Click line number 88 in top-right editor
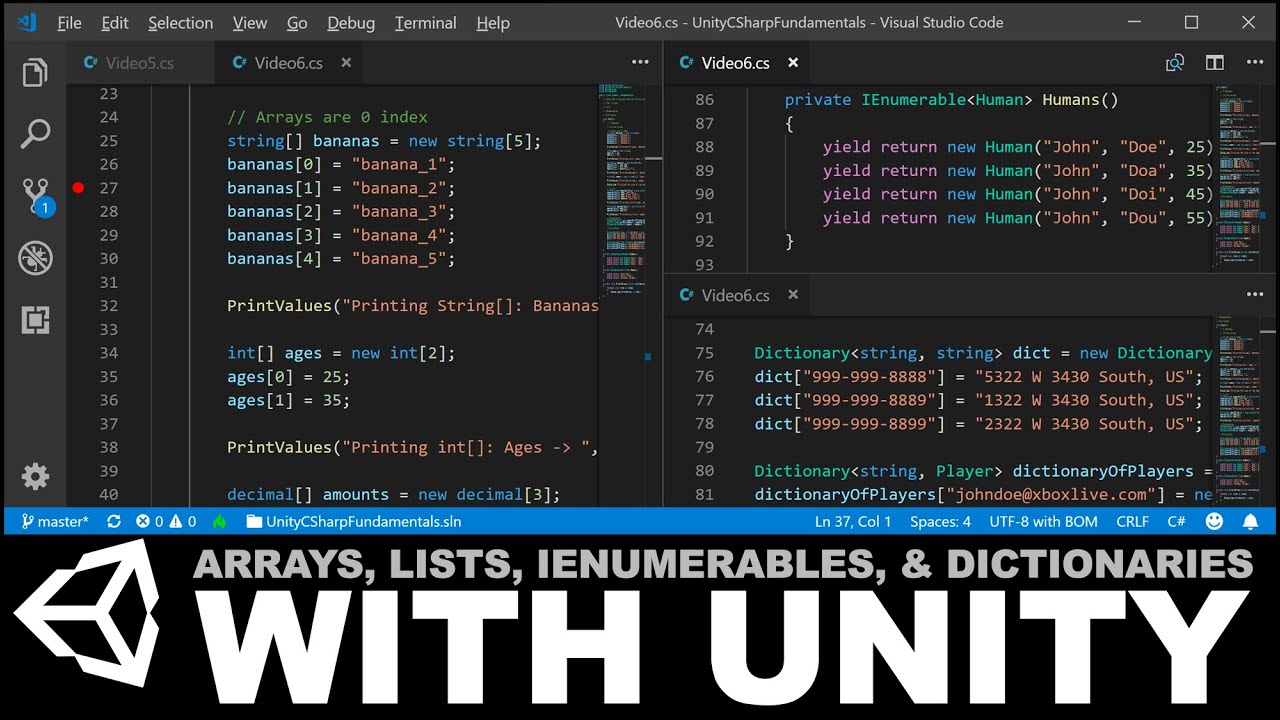The image size is (1280, 720). click(704, 147)
